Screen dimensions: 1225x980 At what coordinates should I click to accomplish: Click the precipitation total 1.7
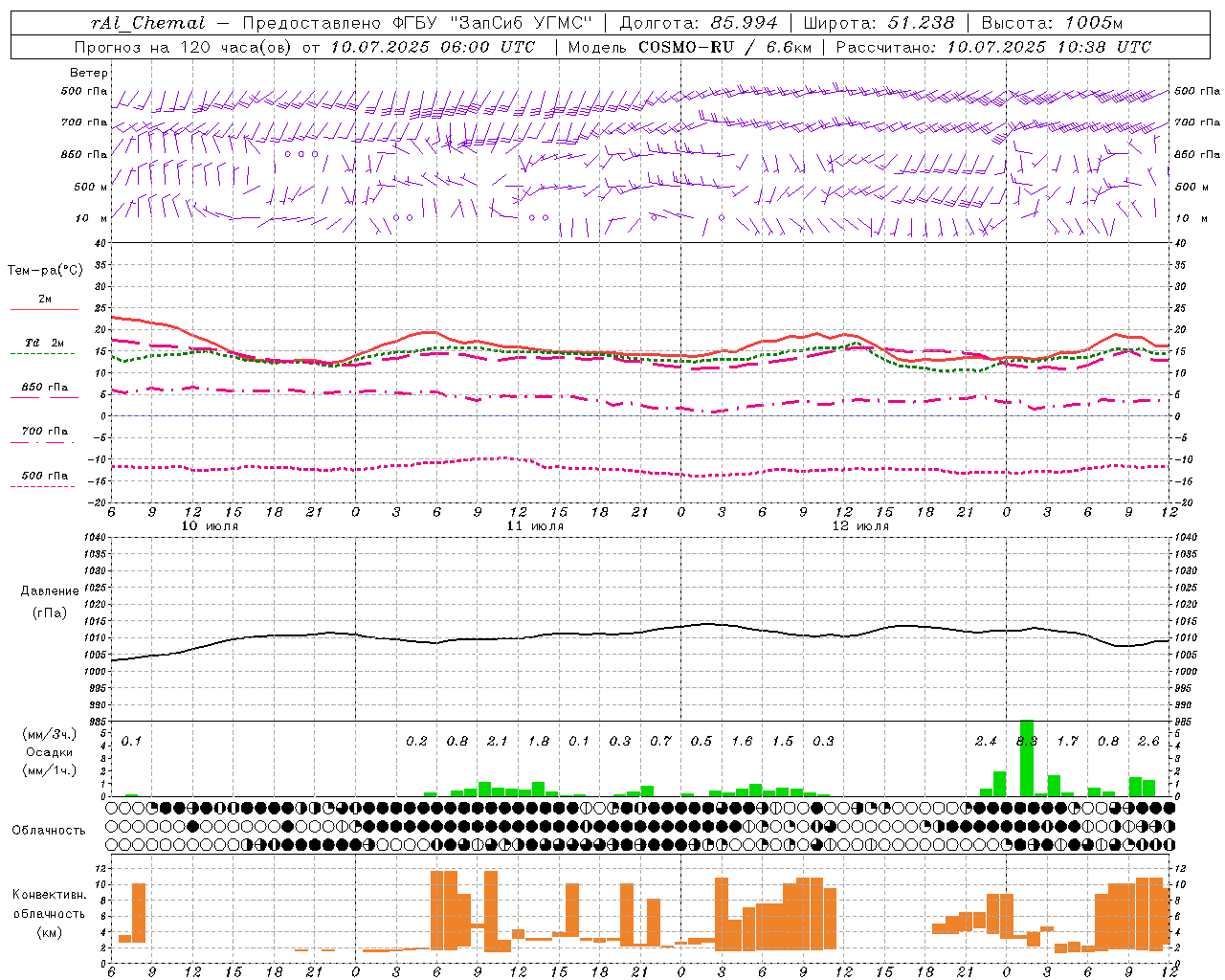(x=1067, y=741)
